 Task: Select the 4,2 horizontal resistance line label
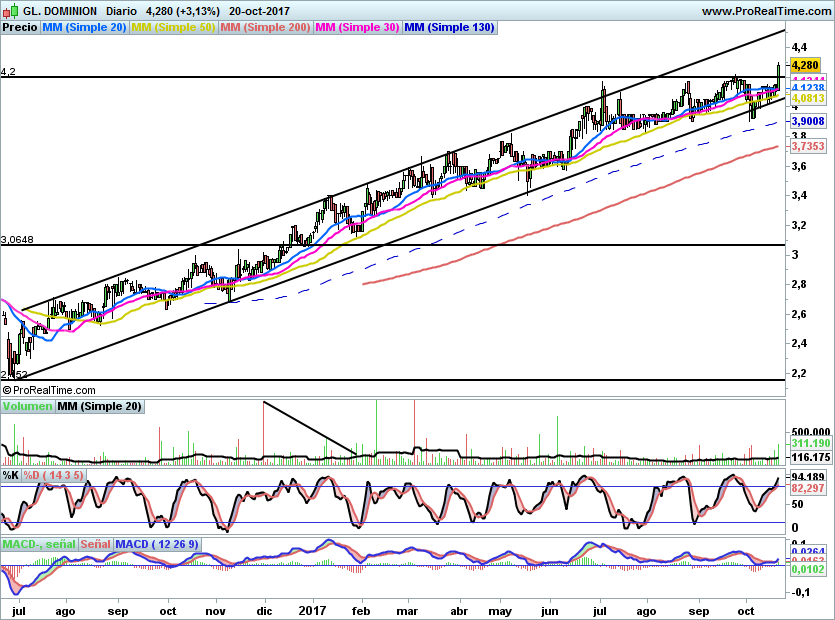pos(8,71)
